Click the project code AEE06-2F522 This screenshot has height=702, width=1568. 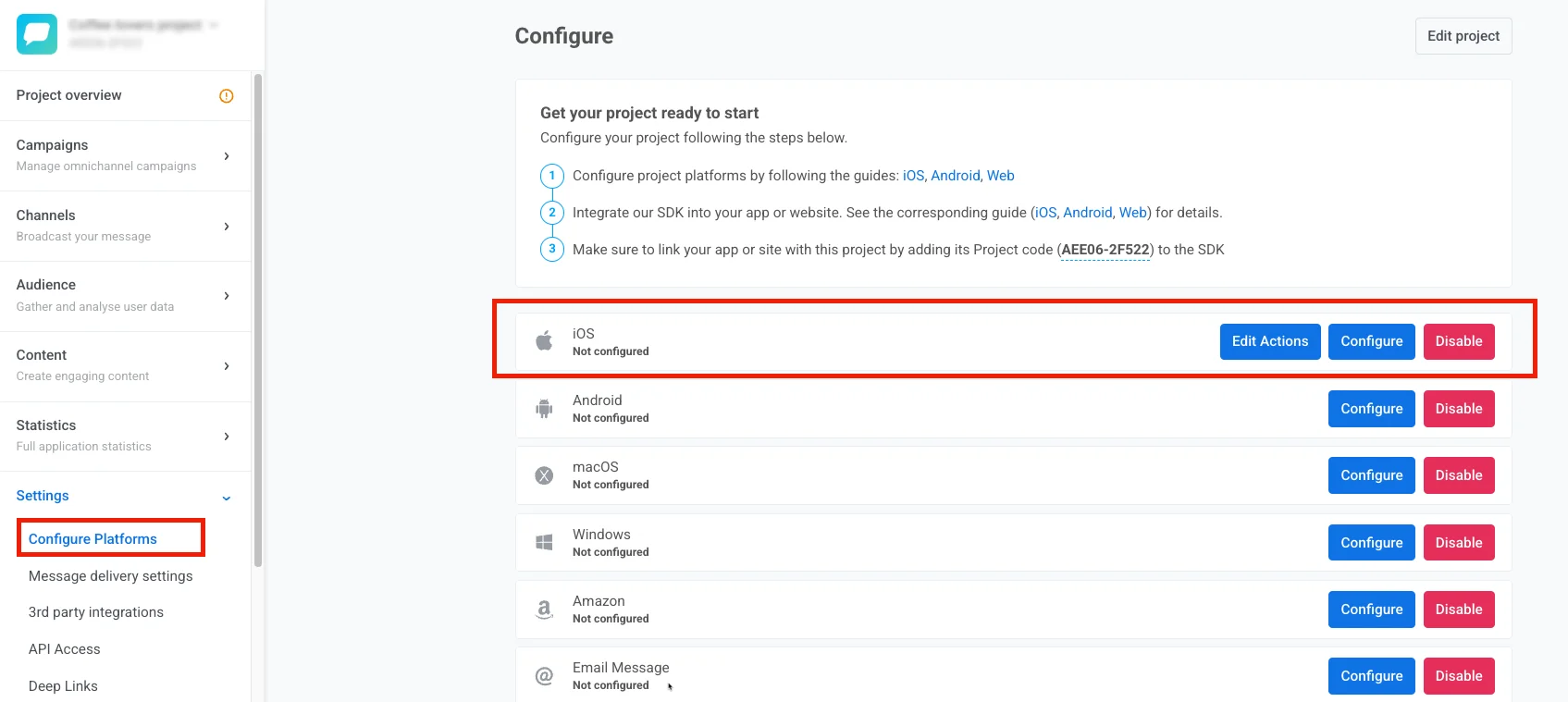tap(1105, 250)
